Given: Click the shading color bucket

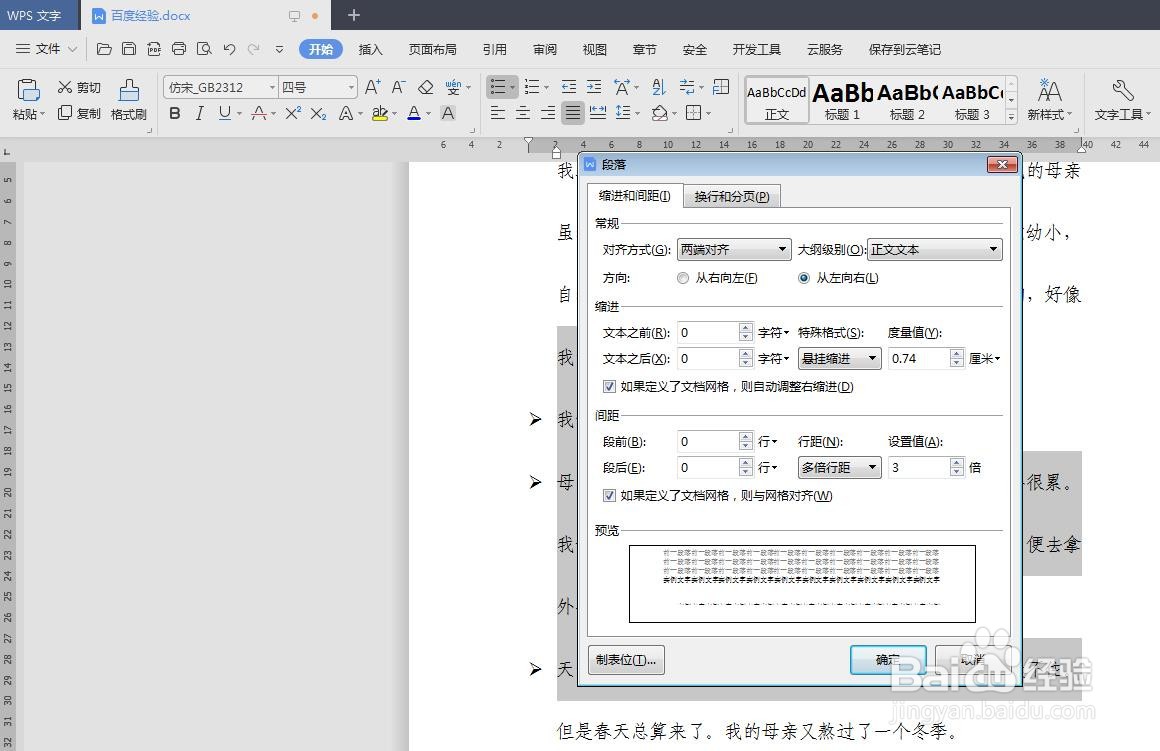Looking at the screenshot, I should click(x=658, y=113).
